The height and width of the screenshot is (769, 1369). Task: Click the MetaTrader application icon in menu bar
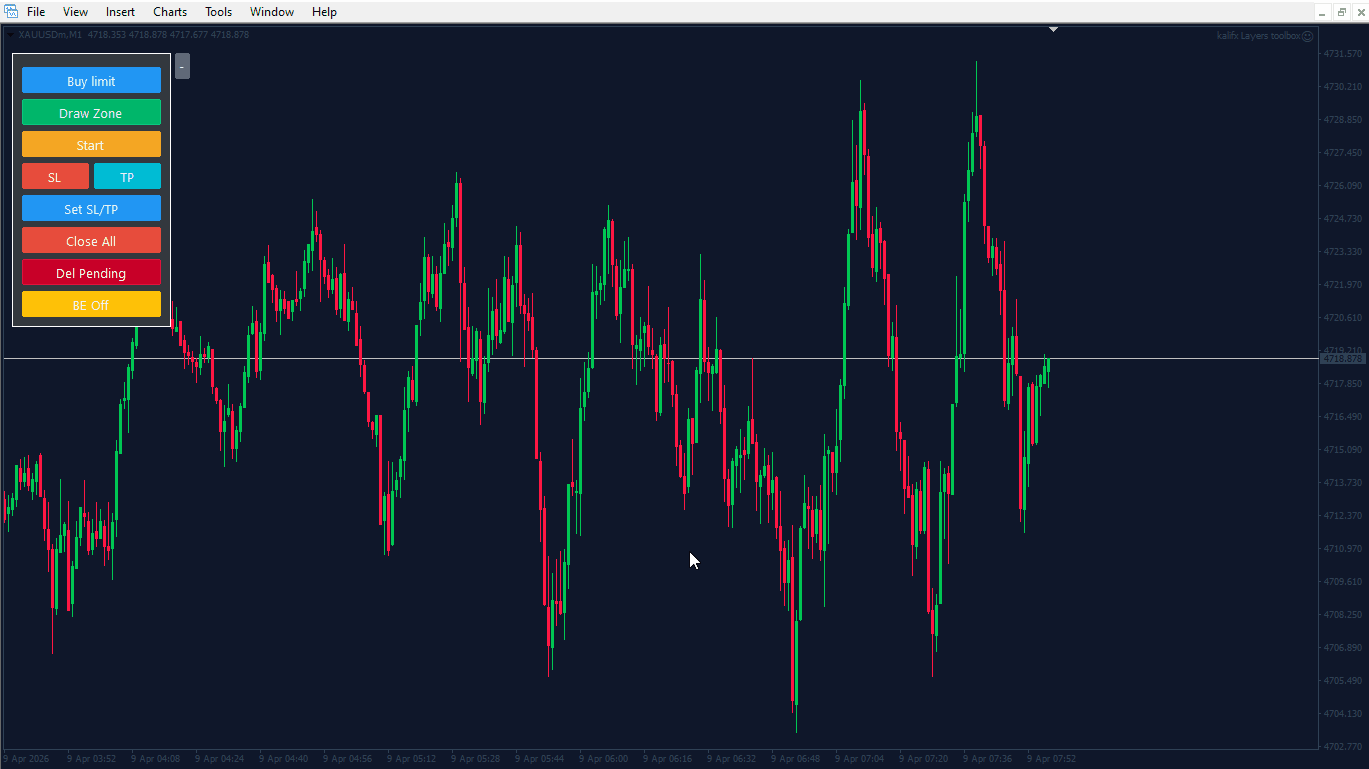11,12
